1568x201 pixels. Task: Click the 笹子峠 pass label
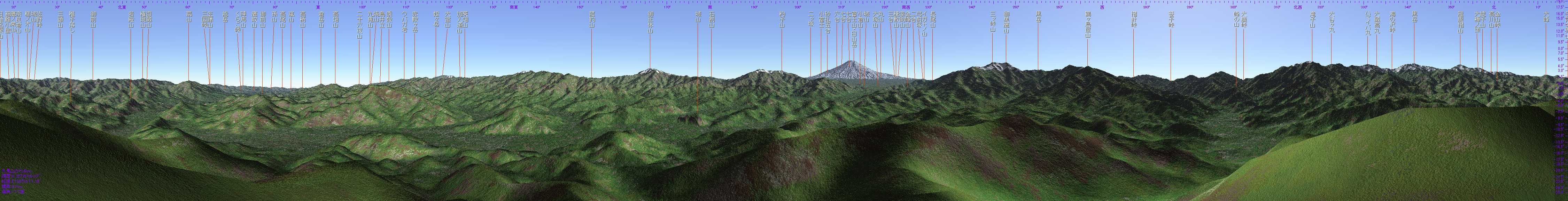click(1171, 19)
